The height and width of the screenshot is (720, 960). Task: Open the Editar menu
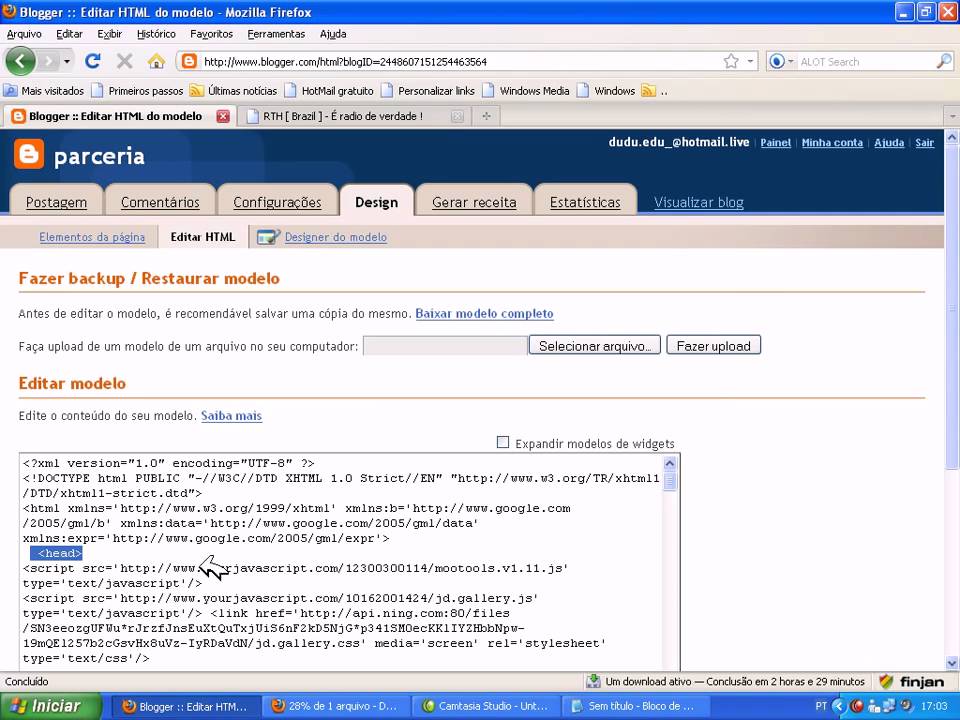pos(69,34)
